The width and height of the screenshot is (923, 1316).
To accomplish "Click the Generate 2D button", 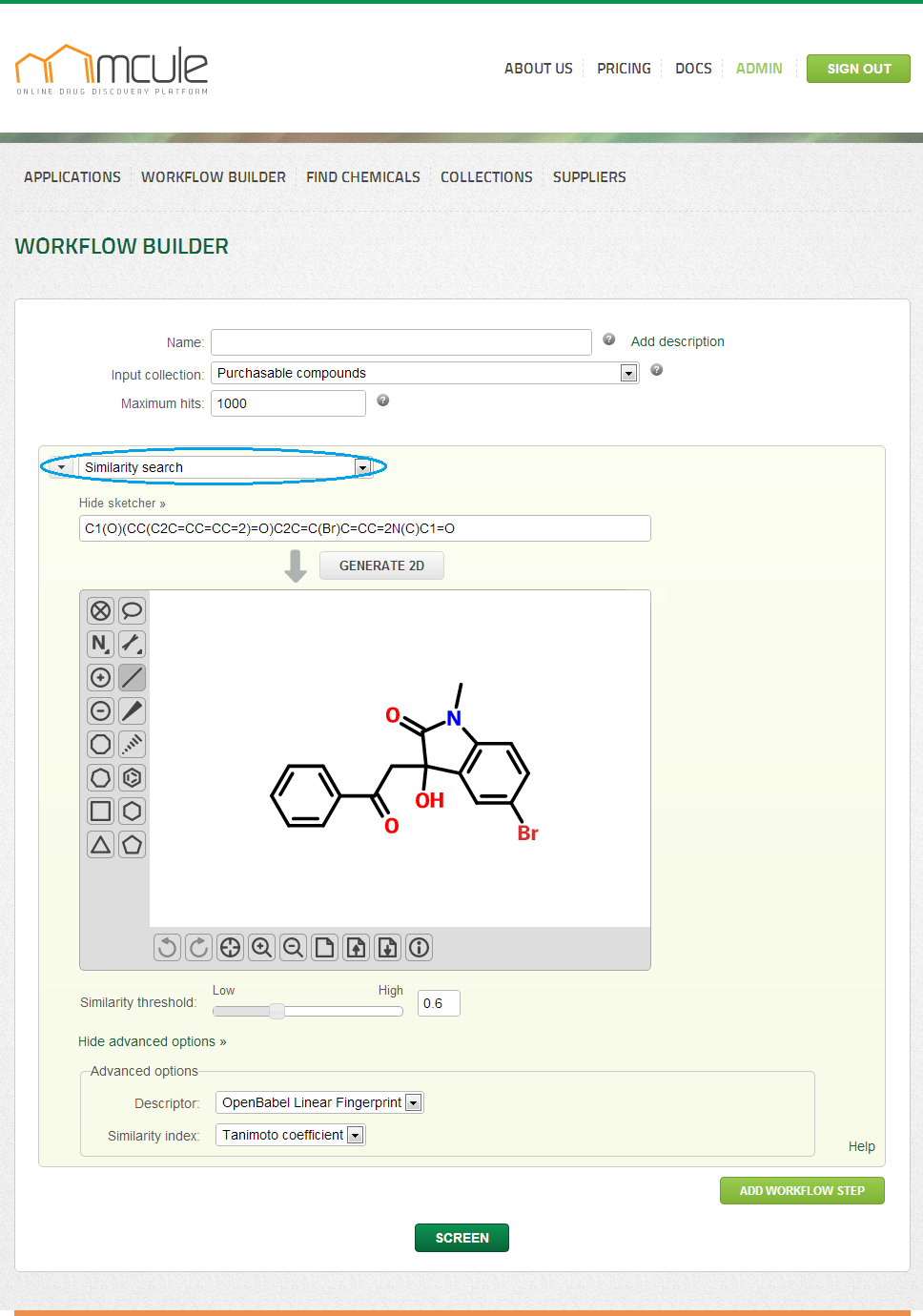I will tap(381, 565).
